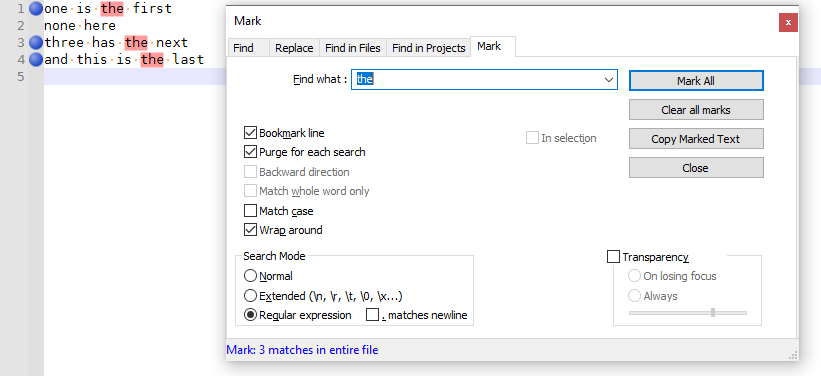Click the bookmark icon on line 4
This screenshot has height=376, width=821.
(36, 59)
